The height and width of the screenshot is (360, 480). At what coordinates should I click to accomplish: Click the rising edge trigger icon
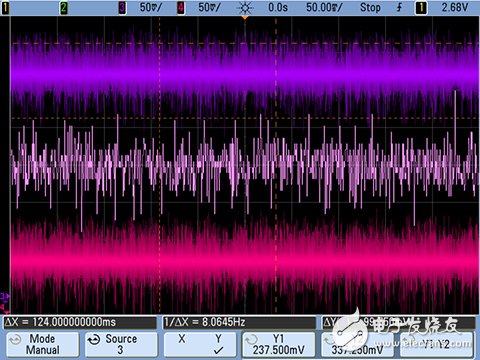(x=399, y=7)
